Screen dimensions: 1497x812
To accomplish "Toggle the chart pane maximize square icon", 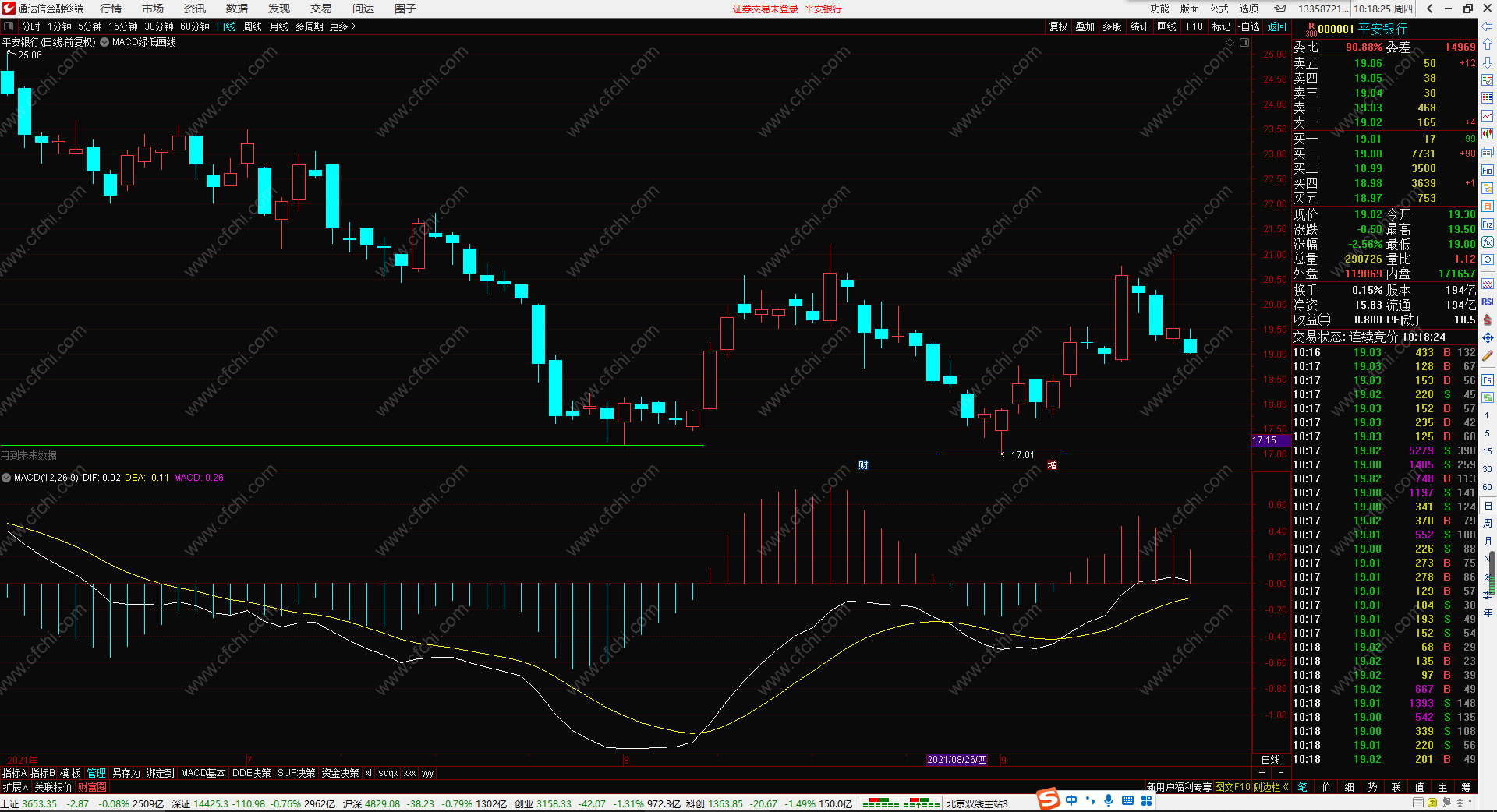I will (1244, 42).
